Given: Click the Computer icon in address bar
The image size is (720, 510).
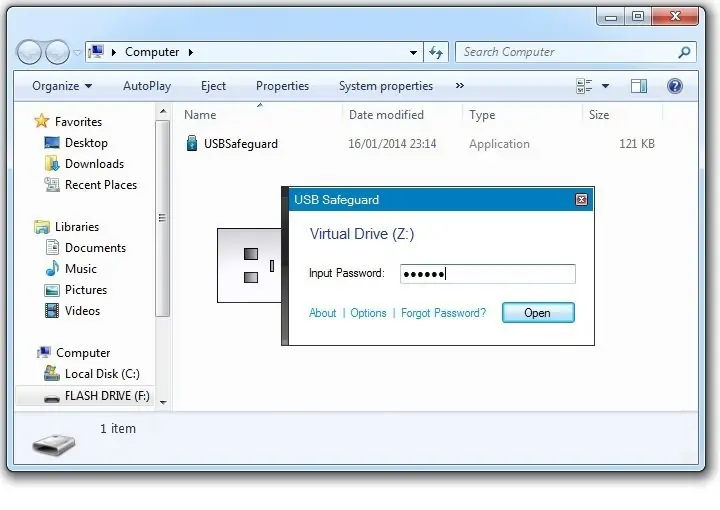Looking at the screenshot, I should click(96, 52).
